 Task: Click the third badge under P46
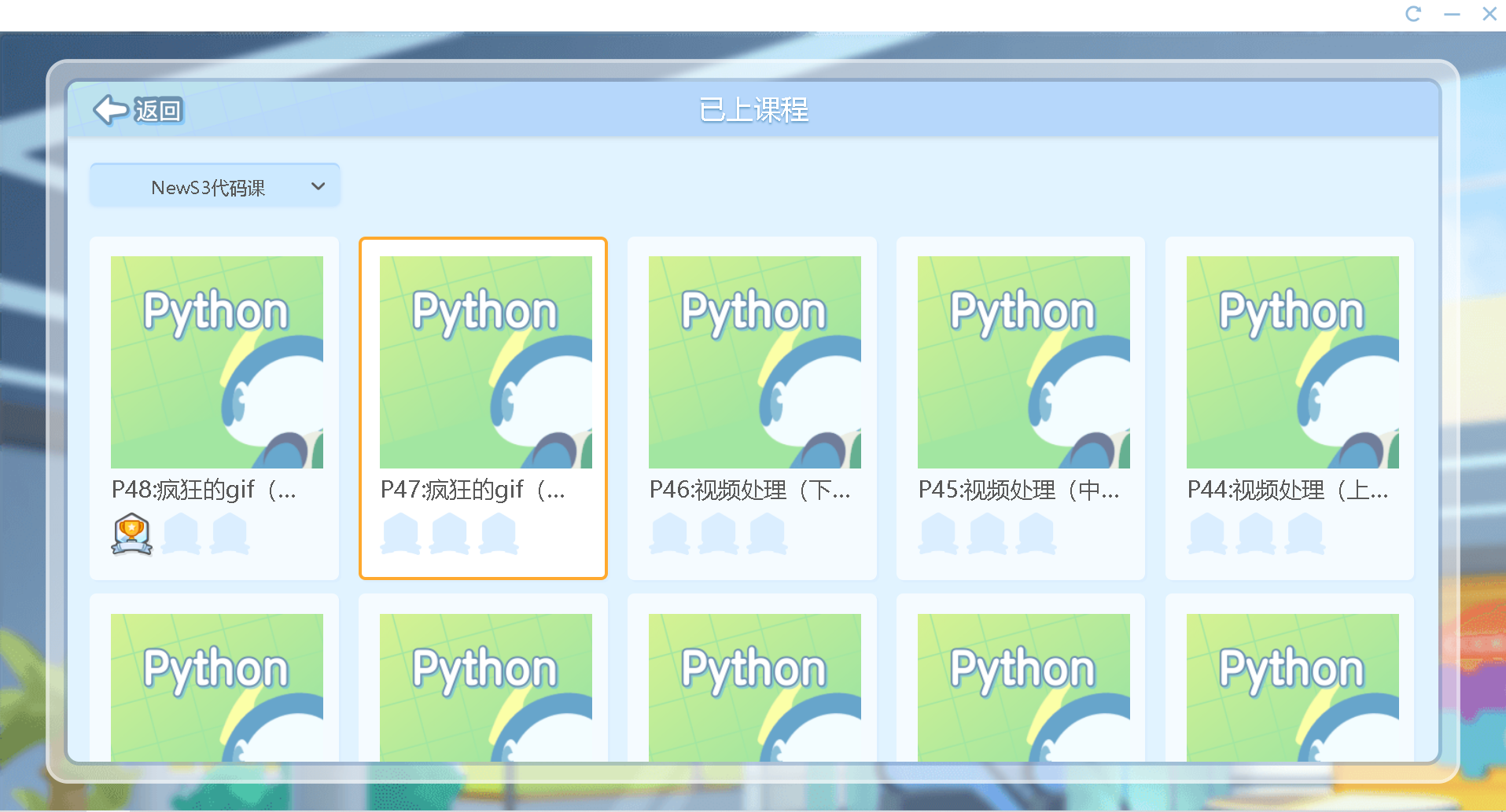pos(768,534)
